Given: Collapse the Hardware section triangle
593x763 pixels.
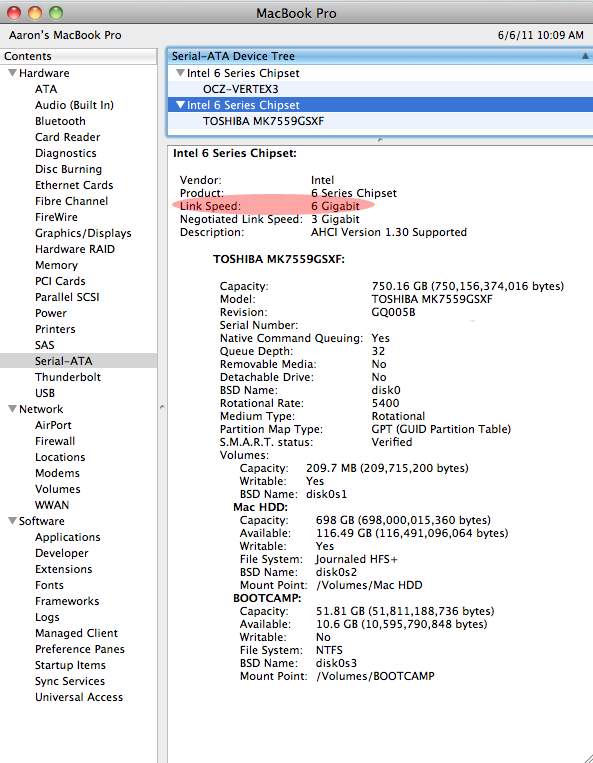Looking at the screenshot, I should click(13, 73).
